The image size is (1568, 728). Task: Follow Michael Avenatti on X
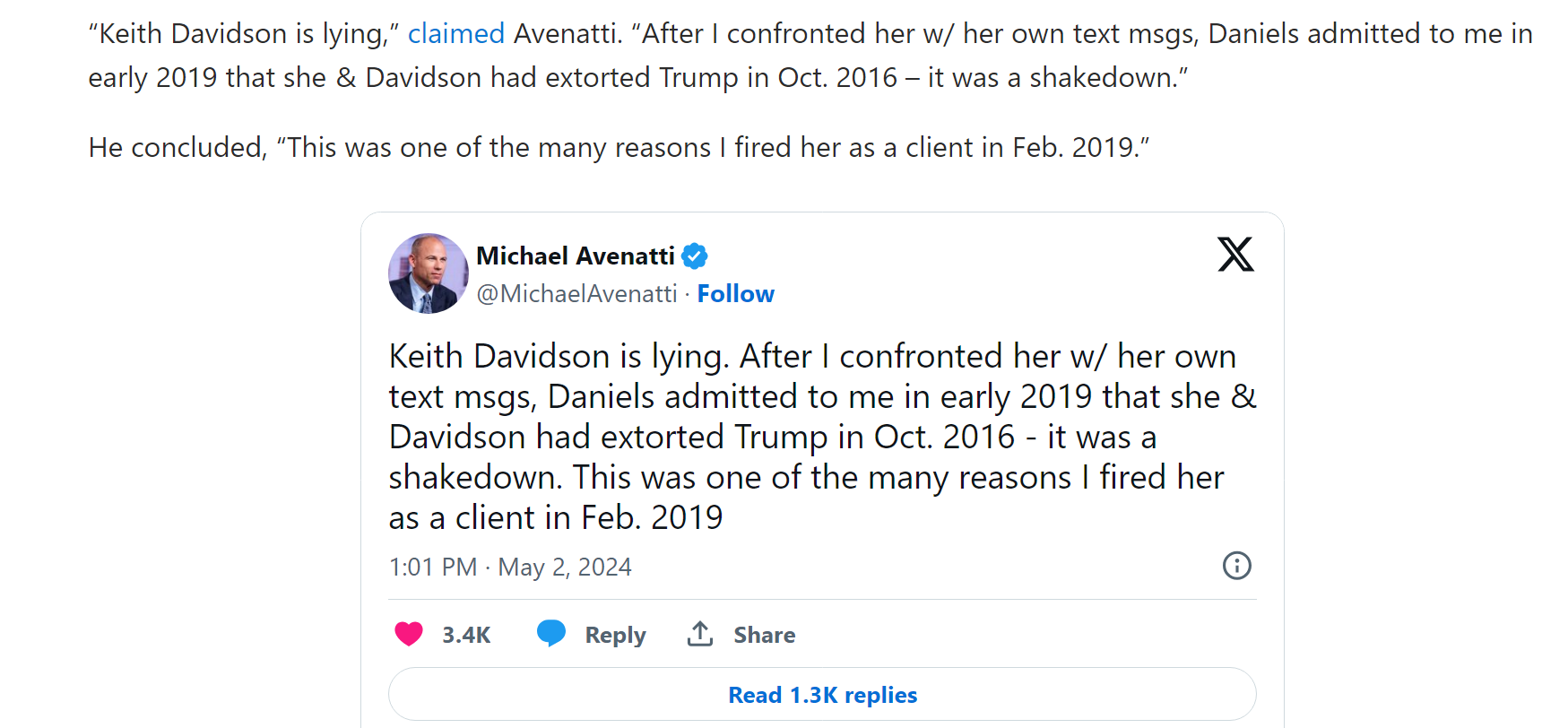736,294
